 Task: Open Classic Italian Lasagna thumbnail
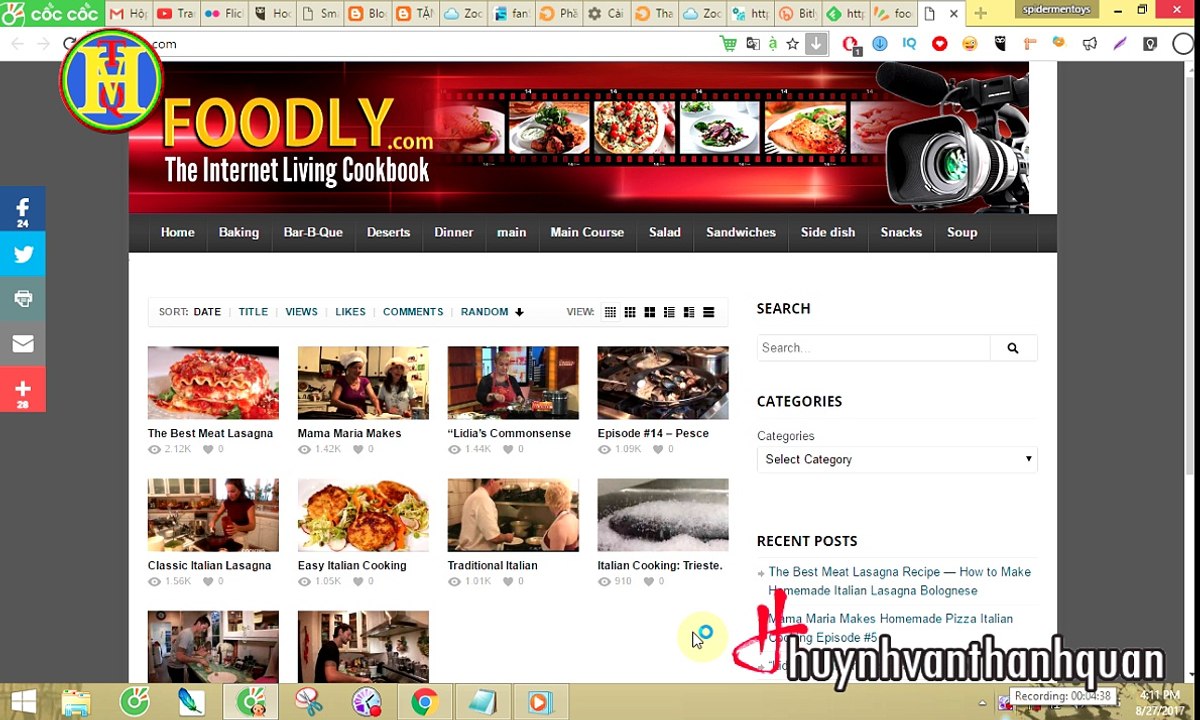(213, 515)
